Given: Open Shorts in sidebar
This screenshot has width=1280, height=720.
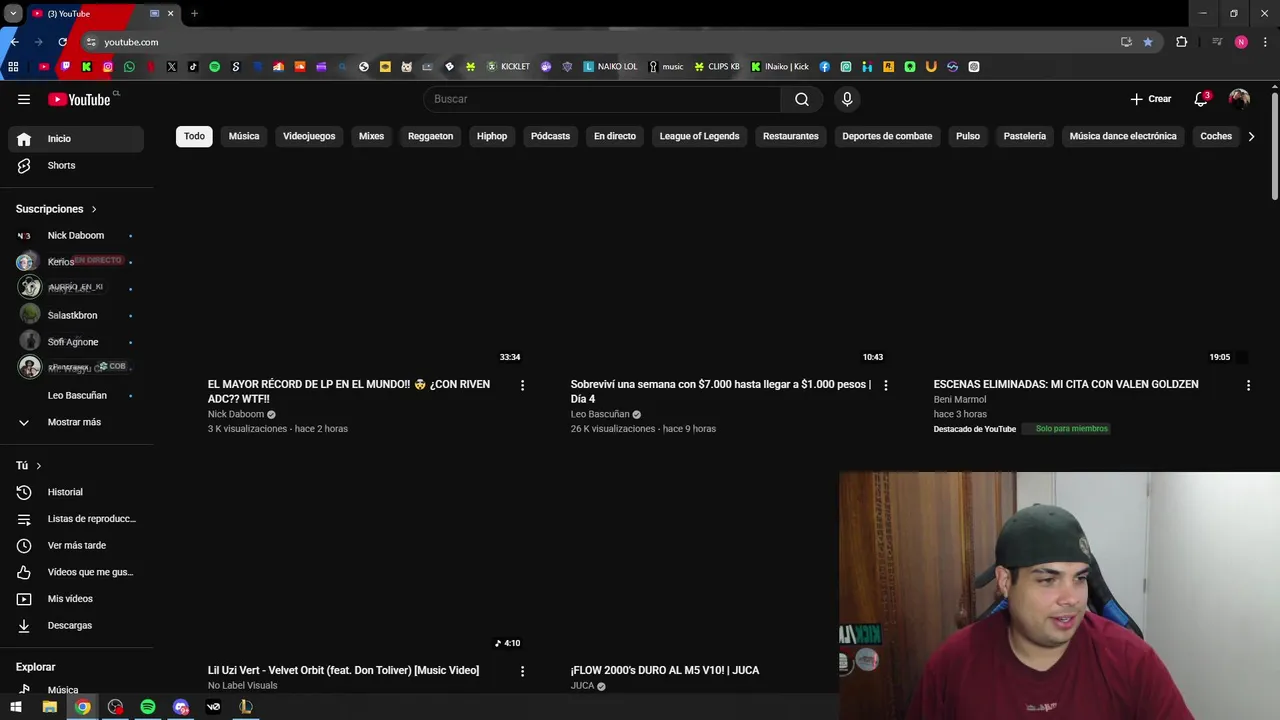Looking at the screenshot, I should (x=76, y=165).
